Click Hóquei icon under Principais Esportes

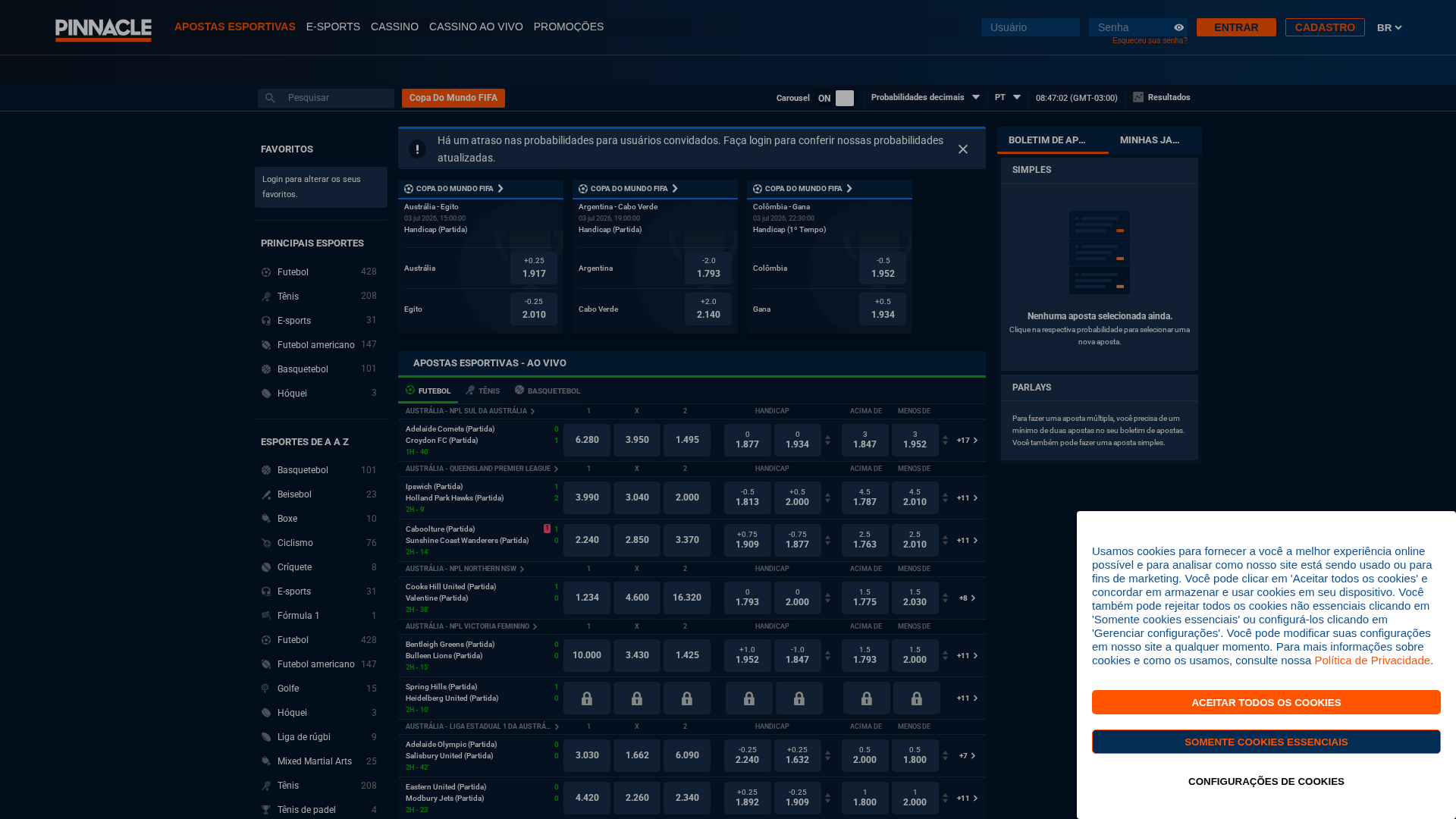coord(266,394)
